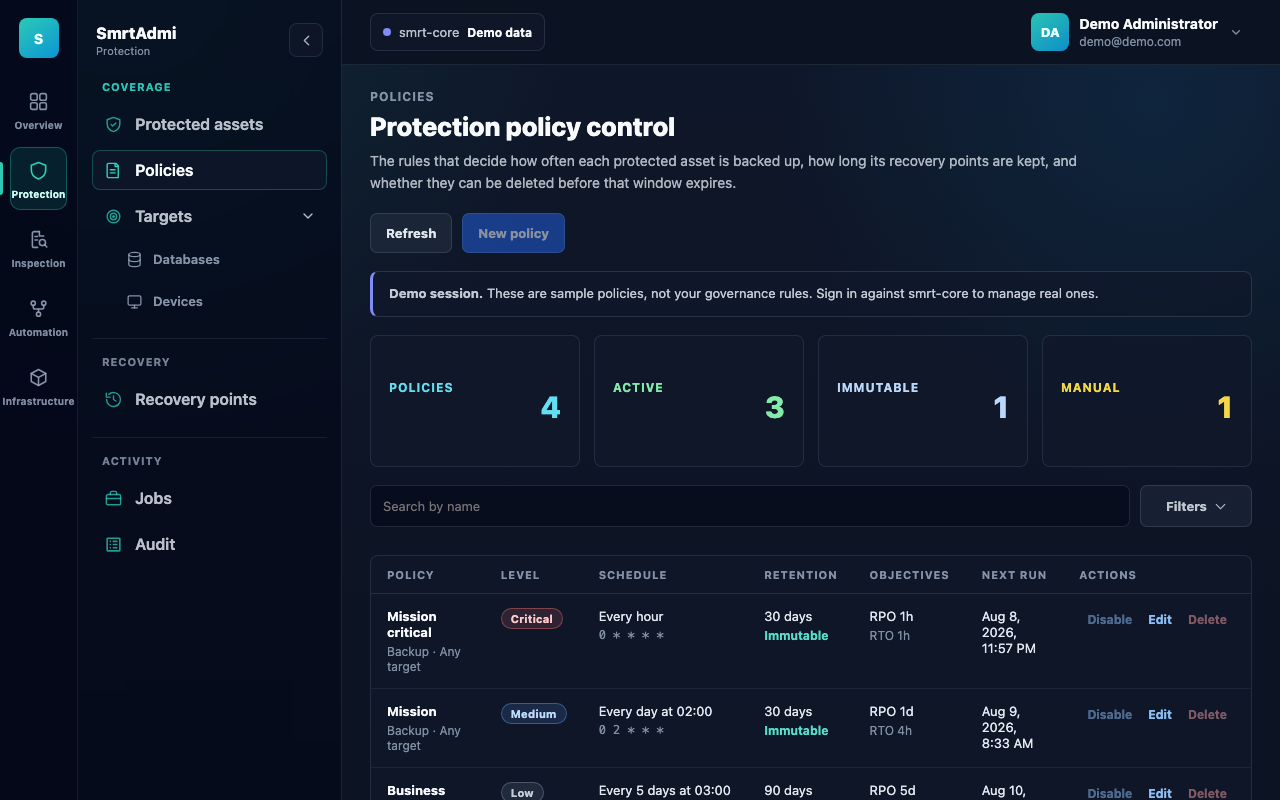Click the Medium level badge
Screen dimensions: 1280x800
point(534,714)
